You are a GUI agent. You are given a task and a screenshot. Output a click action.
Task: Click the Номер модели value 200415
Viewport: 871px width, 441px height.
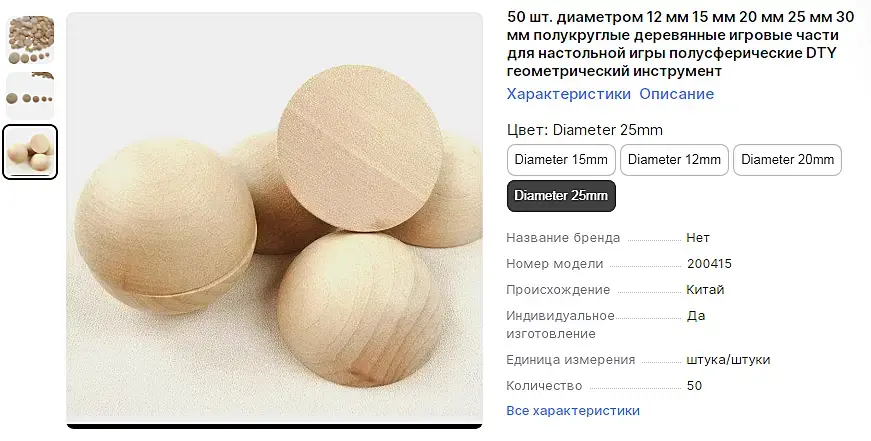(x=709, y=264)
